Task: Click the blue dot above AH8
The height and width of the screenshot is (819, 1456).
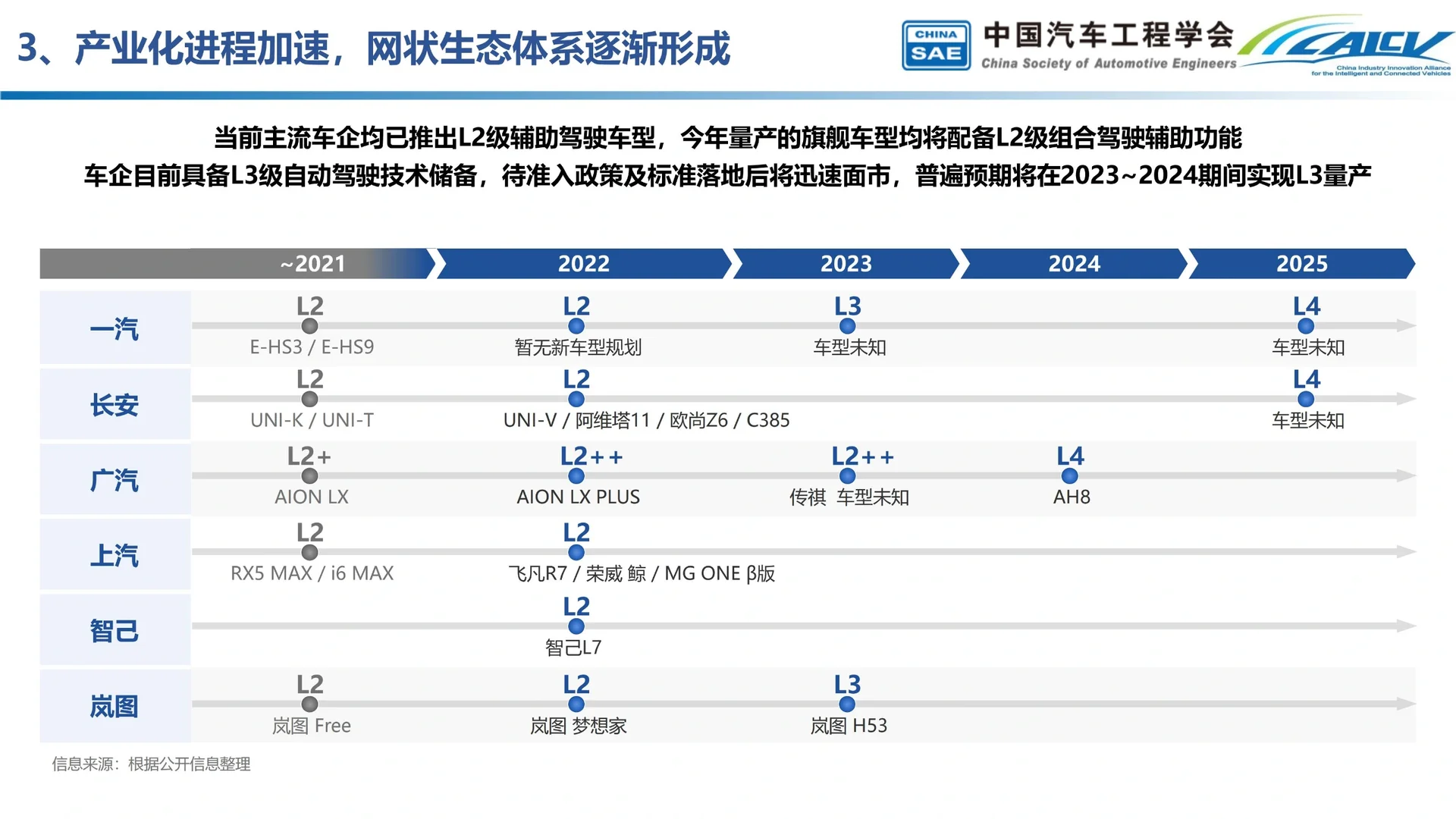Action: tap(1070, 475)
